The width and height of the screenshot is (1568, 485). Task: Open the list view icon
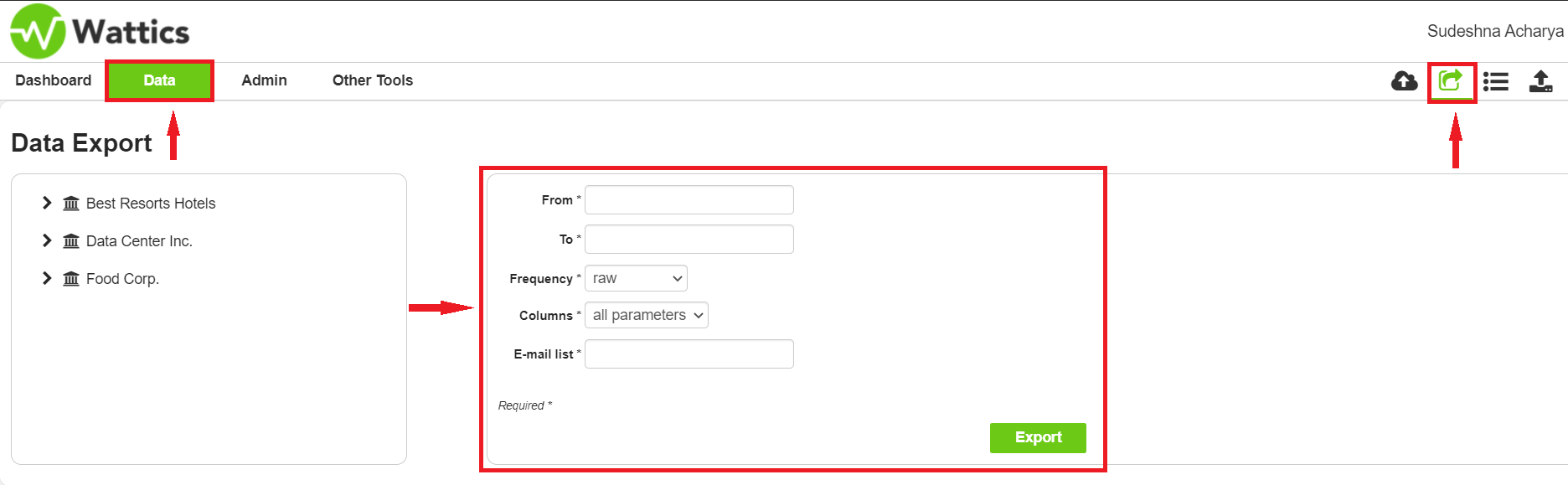(x=1495, y=81)
